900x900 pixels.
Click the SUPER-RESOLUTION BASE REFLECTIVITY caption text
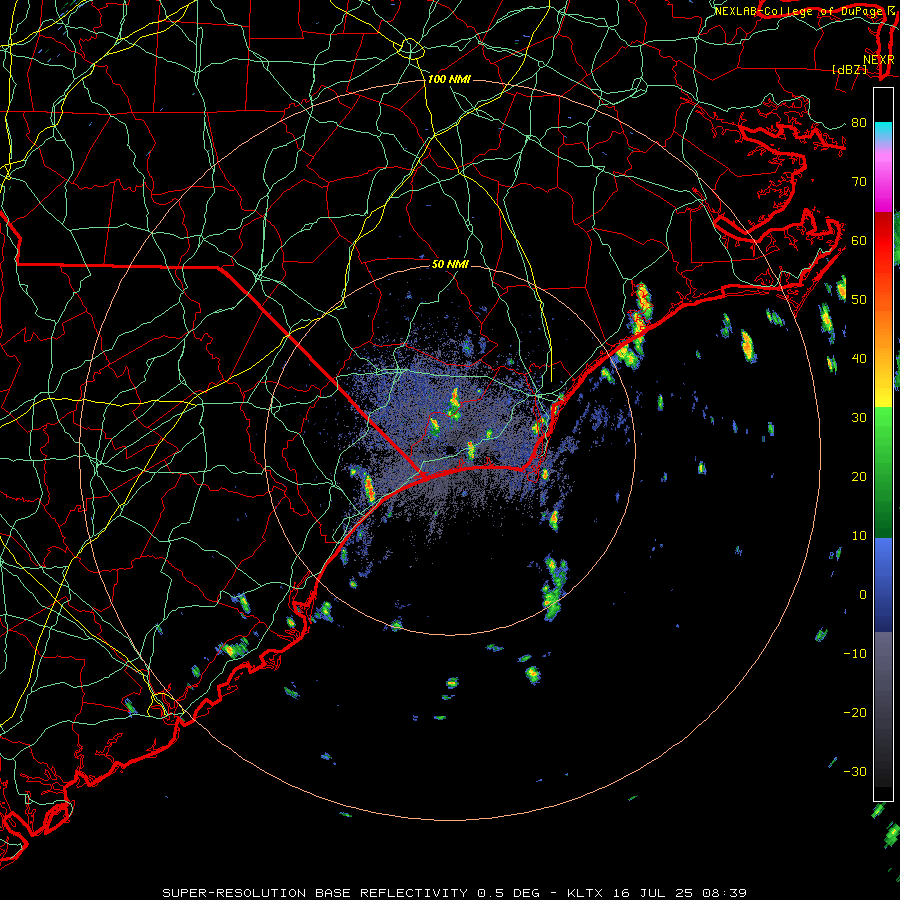coord(315,893)
